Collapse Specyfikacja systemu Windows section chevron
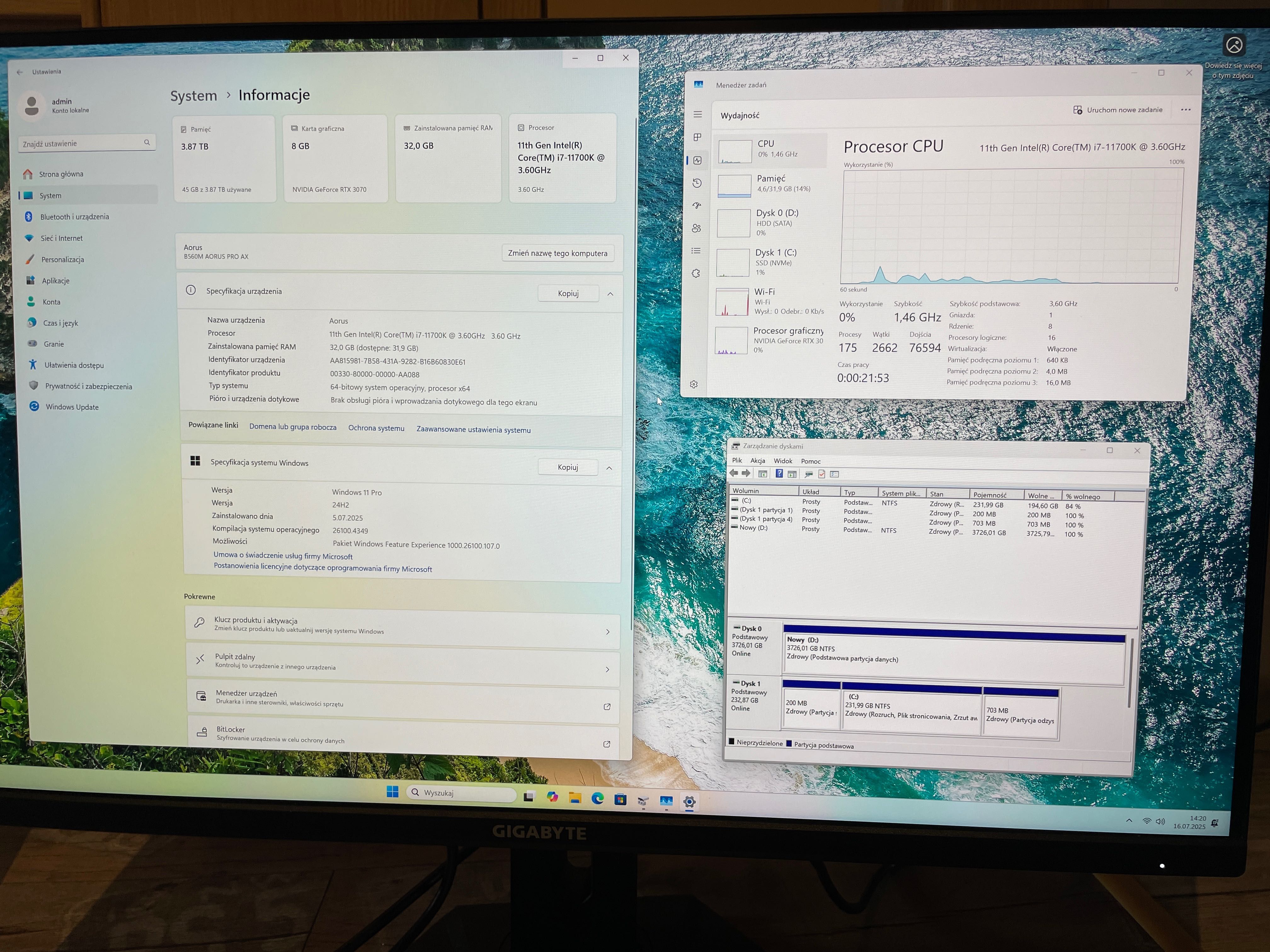The width and height of the screenshot is (1270, 952). (609, 468)
